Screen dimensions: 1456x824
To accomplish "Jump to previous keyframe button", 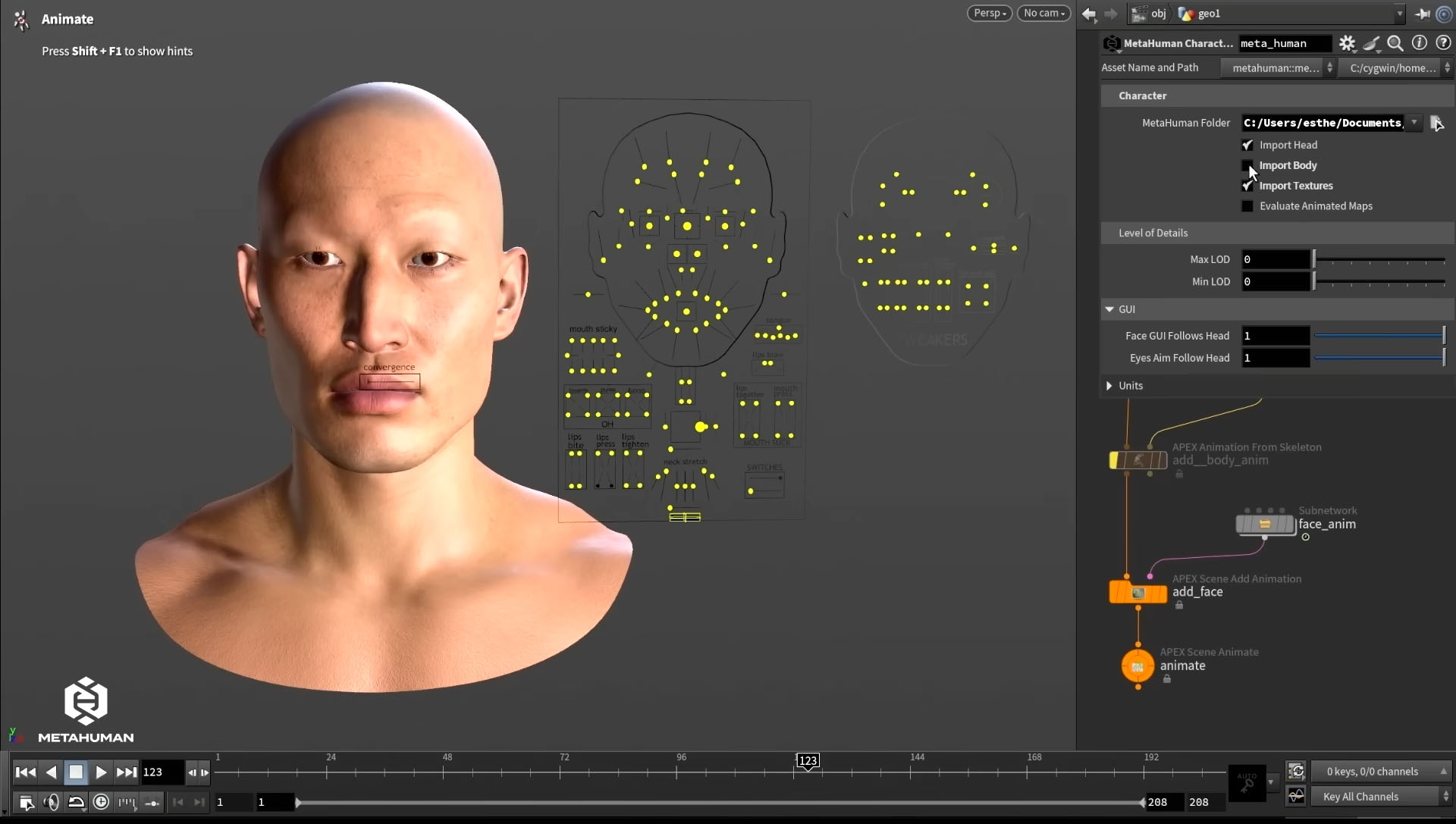I will coord(178,802).
